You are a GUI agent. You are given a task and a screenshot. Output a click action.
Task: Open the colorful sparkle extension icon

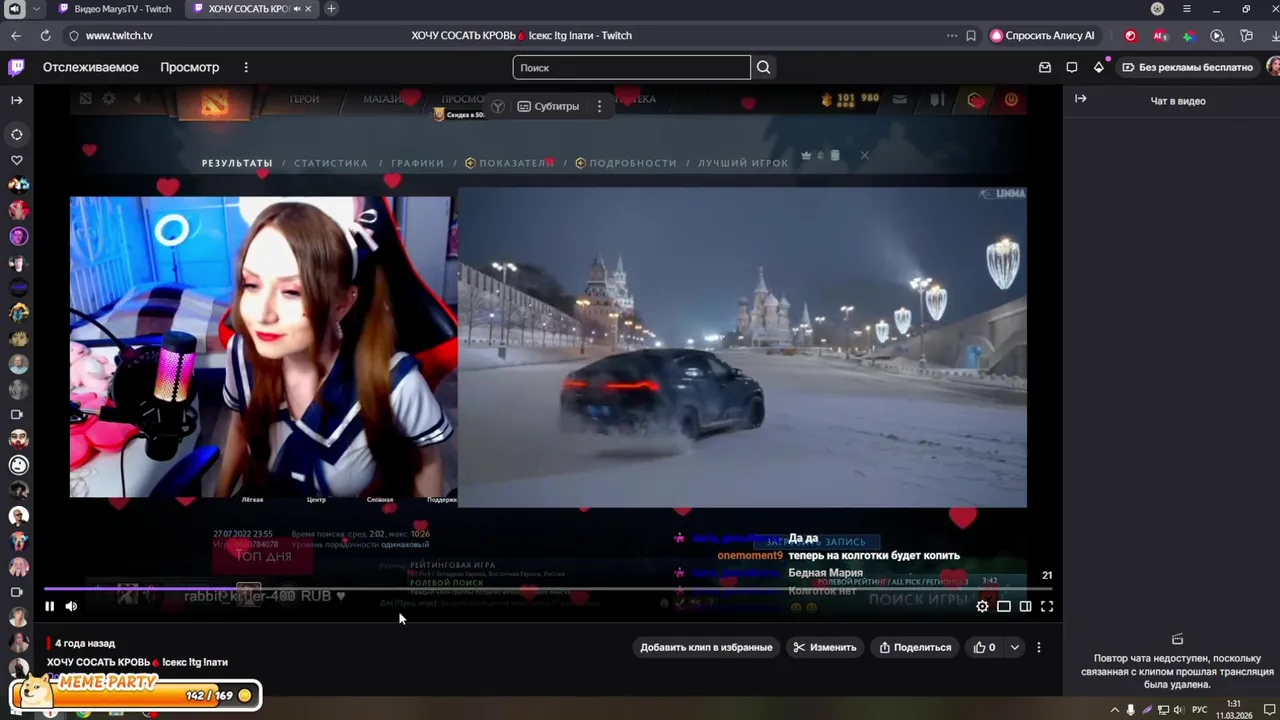coord(1188,36)
